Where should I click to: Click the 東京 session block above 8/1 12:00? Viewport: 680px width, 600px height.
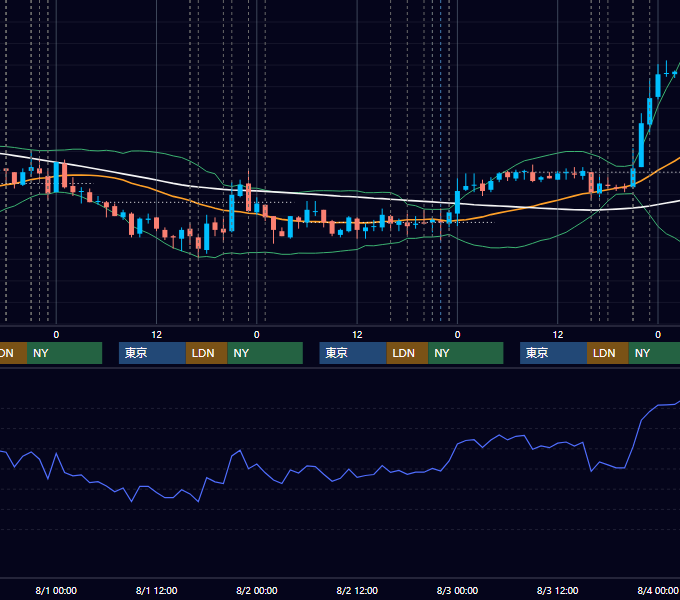153,353
